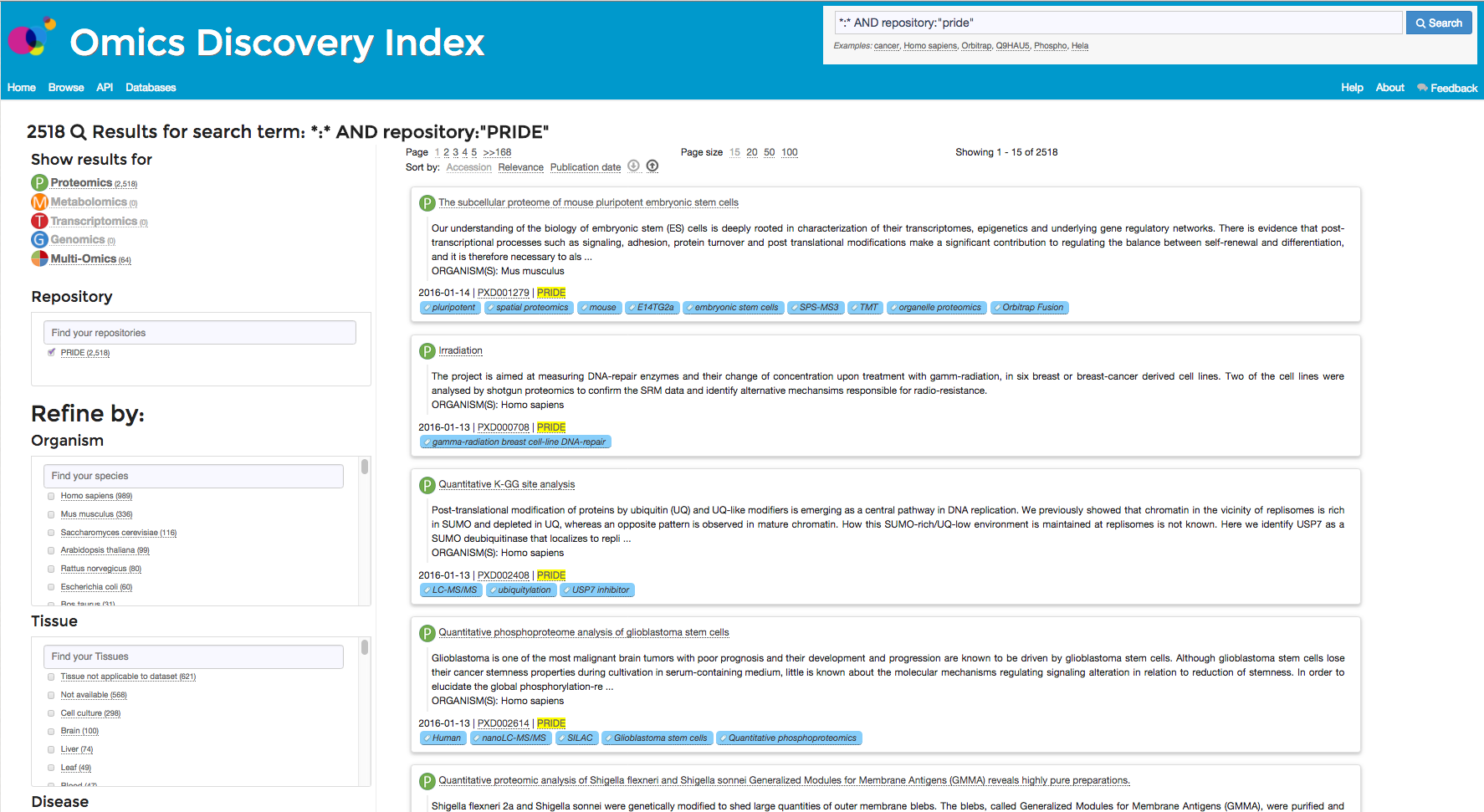
Task: Click the highlighted PRIDE link of PXD002408
Action: 551,575
